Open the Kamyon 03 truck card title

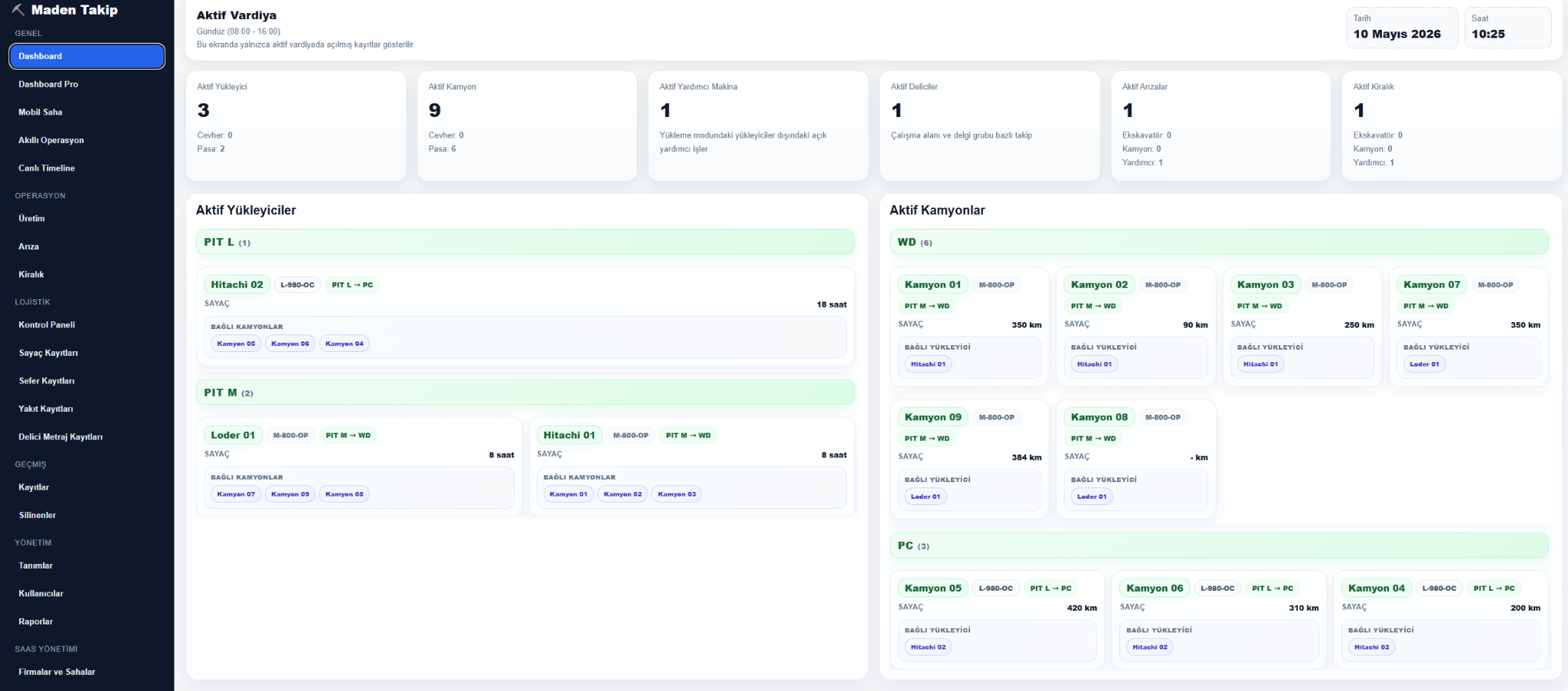1266,285
